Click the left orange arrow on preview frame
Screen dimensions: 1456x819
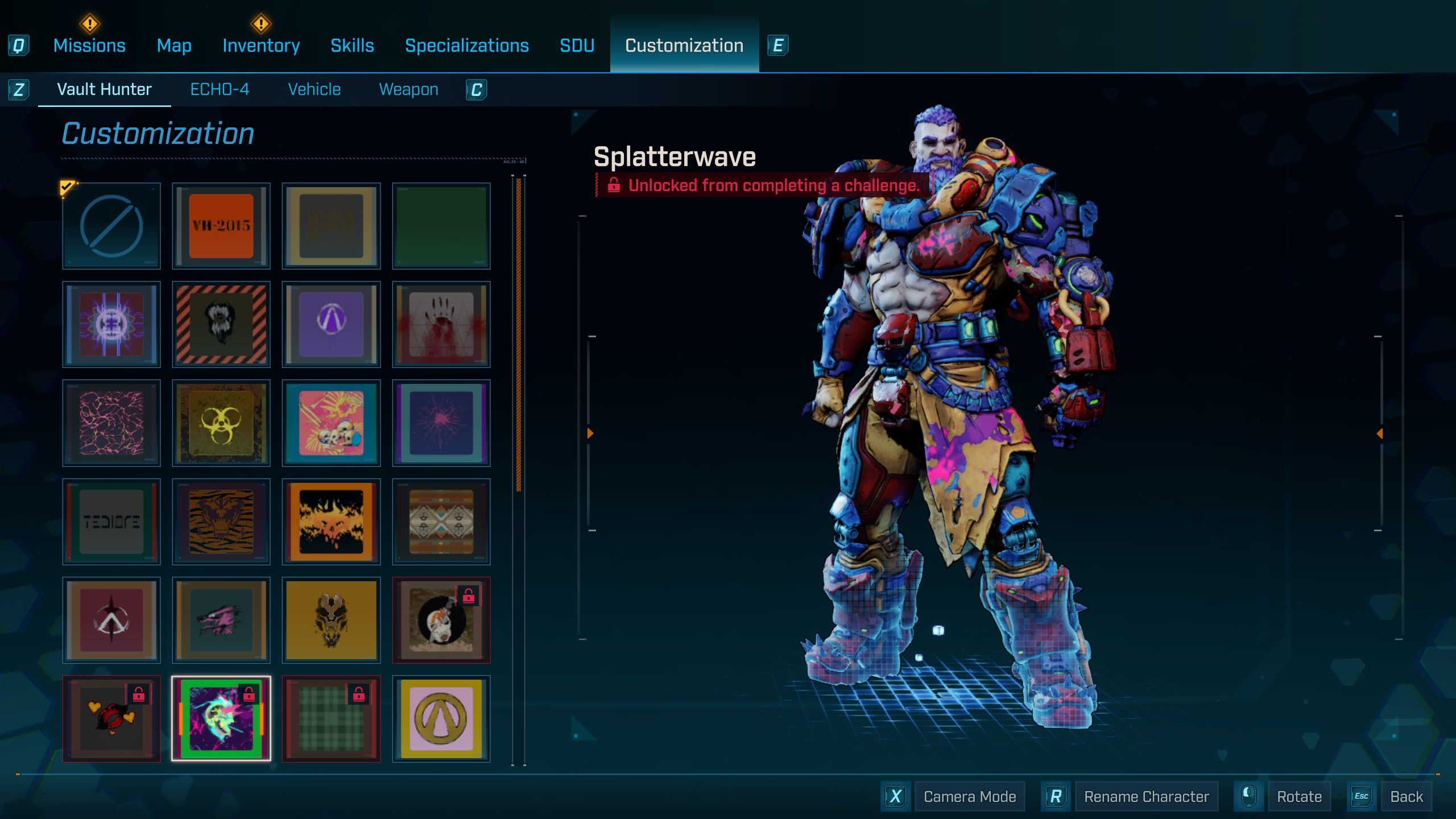[590, 433]
